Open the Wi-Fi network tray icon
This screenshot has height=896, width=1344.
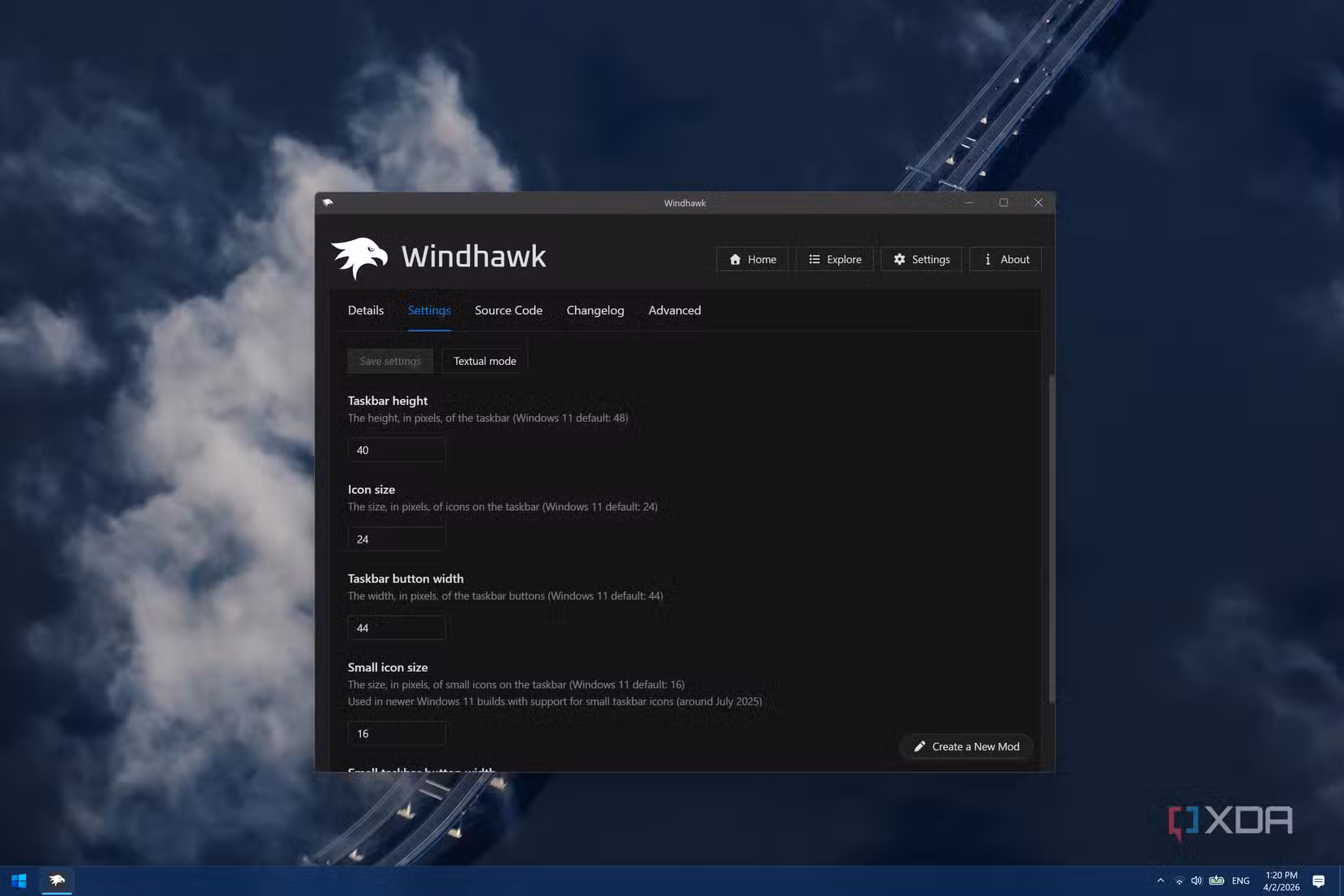[x=1179, y=881]
